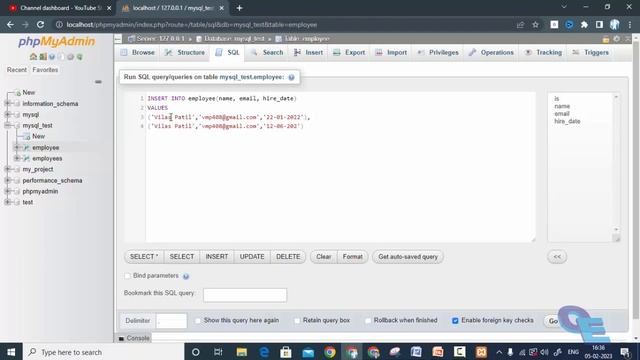Reload the page in browser

(x=40, y=25)
